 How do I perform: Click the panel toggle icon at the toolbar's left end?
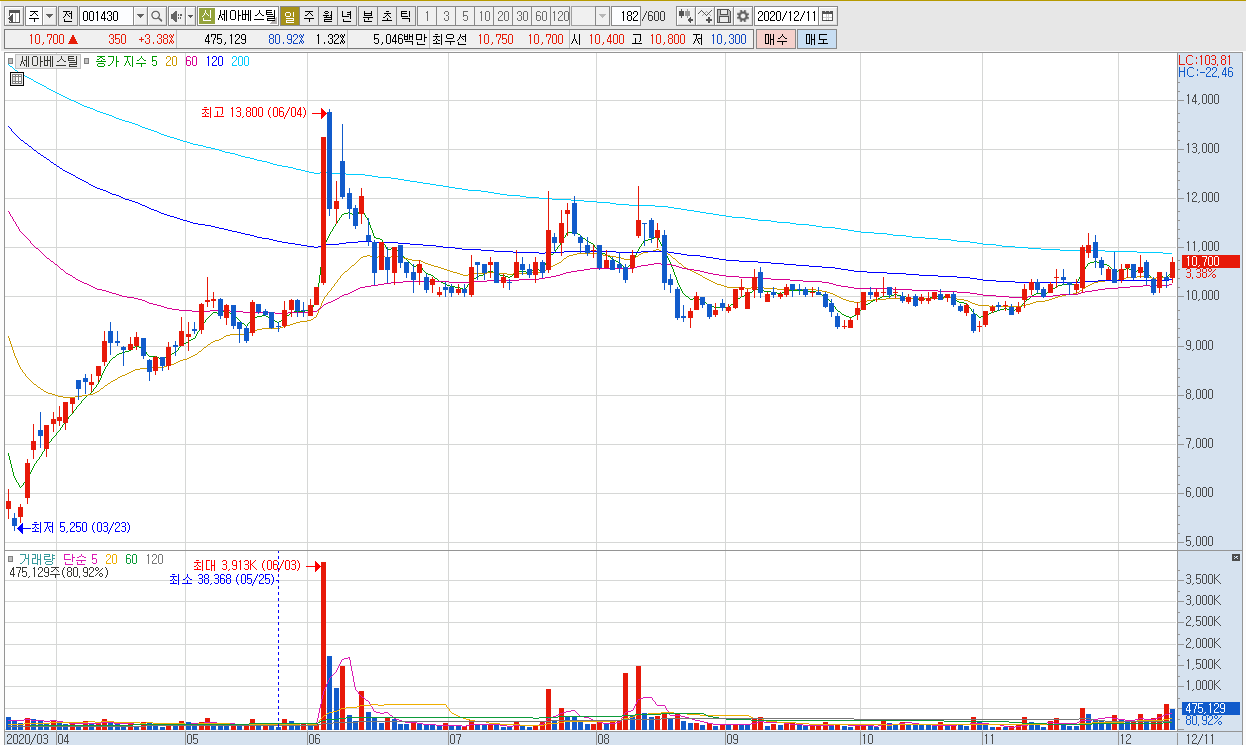[x=14, y=16]
